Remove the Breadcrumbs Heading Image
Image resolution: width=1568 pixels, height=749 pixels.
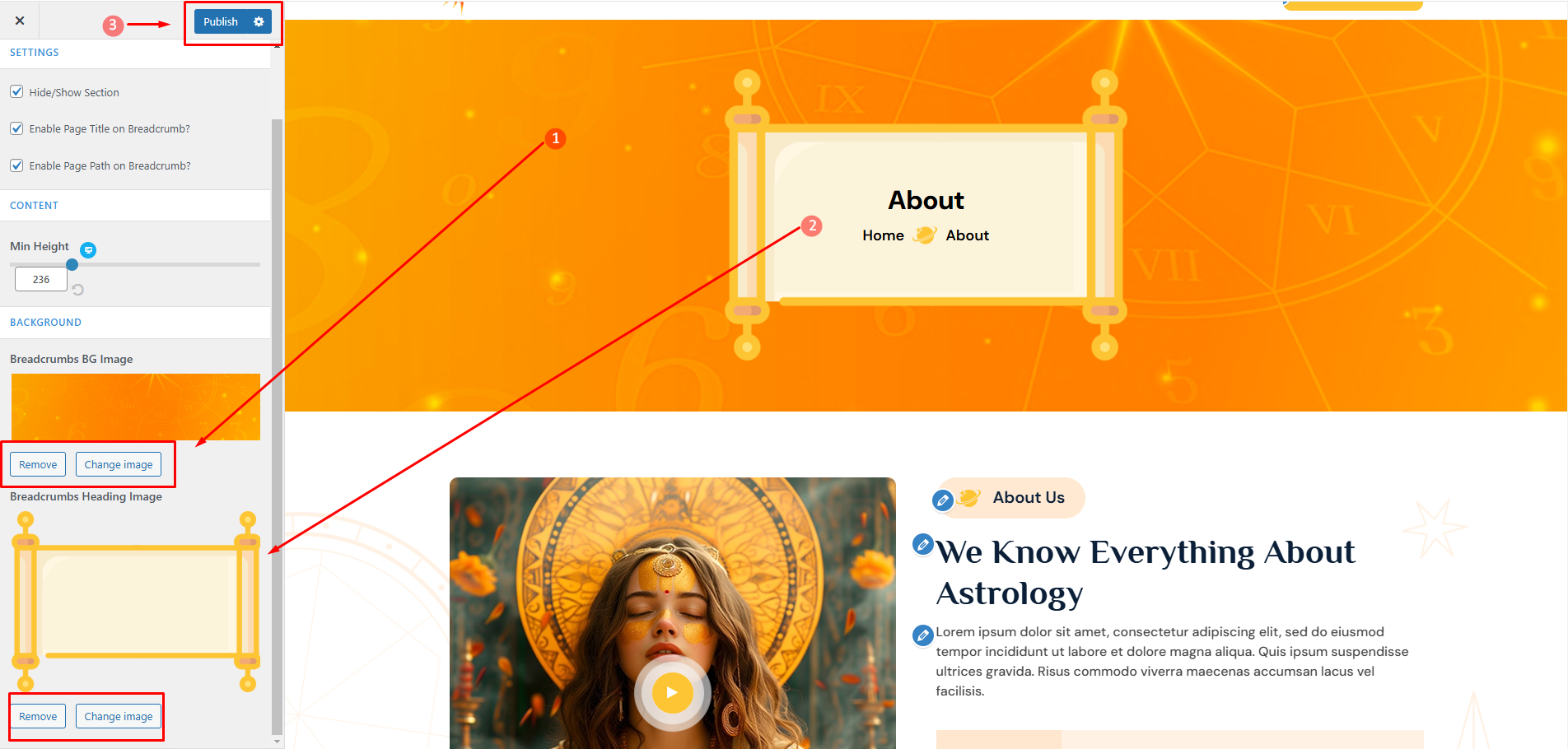coord(38,716)
